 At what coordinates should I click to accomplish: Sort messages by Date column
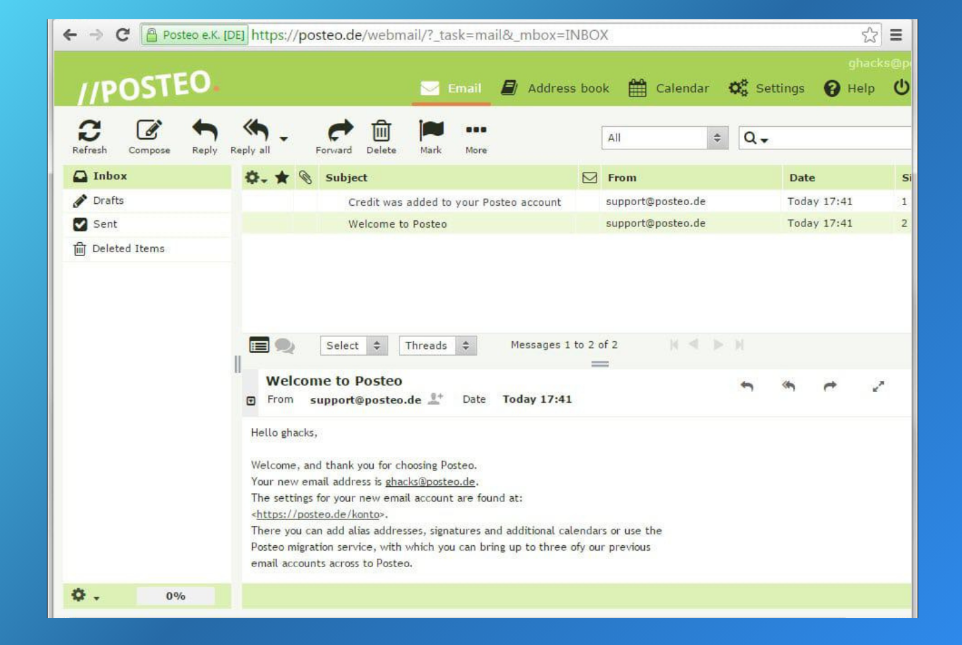click(x=802, y=177)
